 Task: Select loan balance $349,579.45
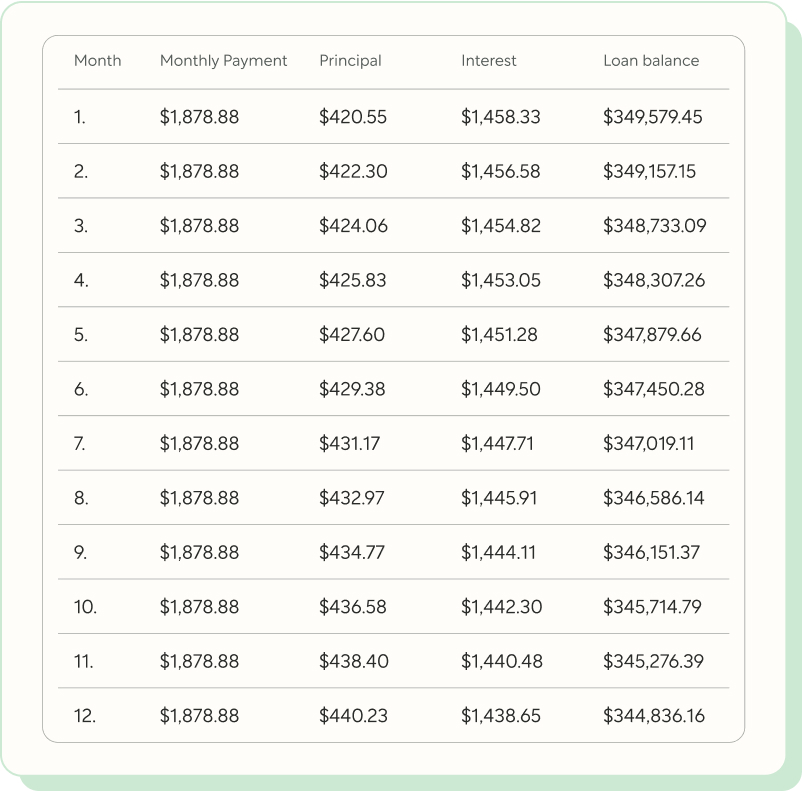tap(653, 117)
